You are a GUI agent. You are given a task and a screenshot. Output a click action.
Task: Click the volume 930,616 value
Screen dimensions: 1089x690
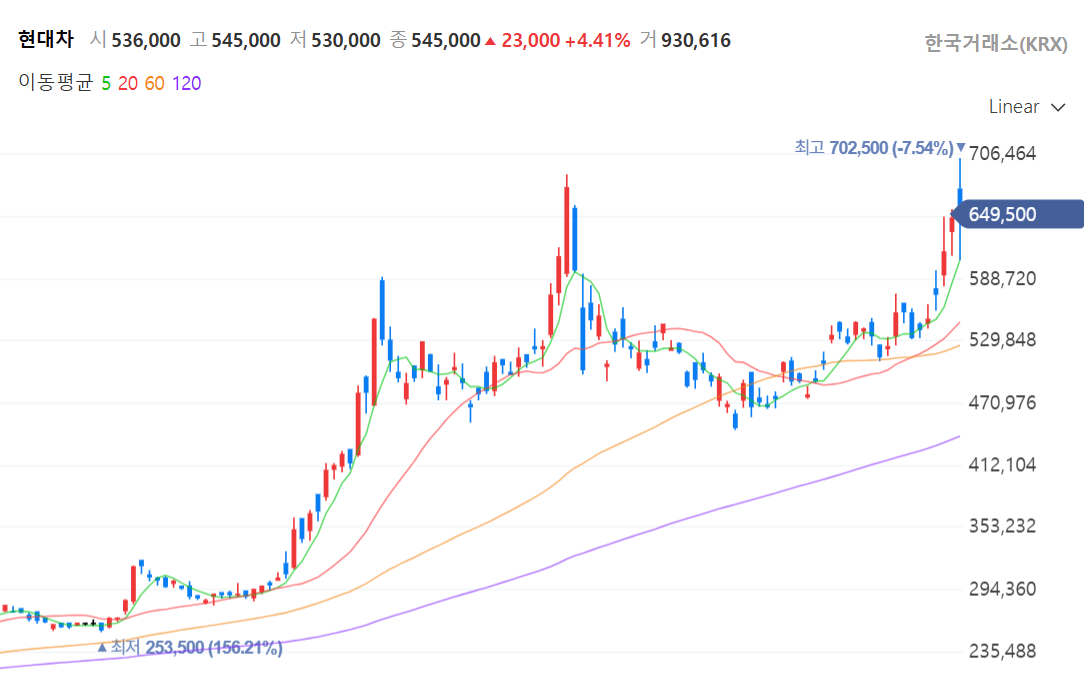point(696,40)
